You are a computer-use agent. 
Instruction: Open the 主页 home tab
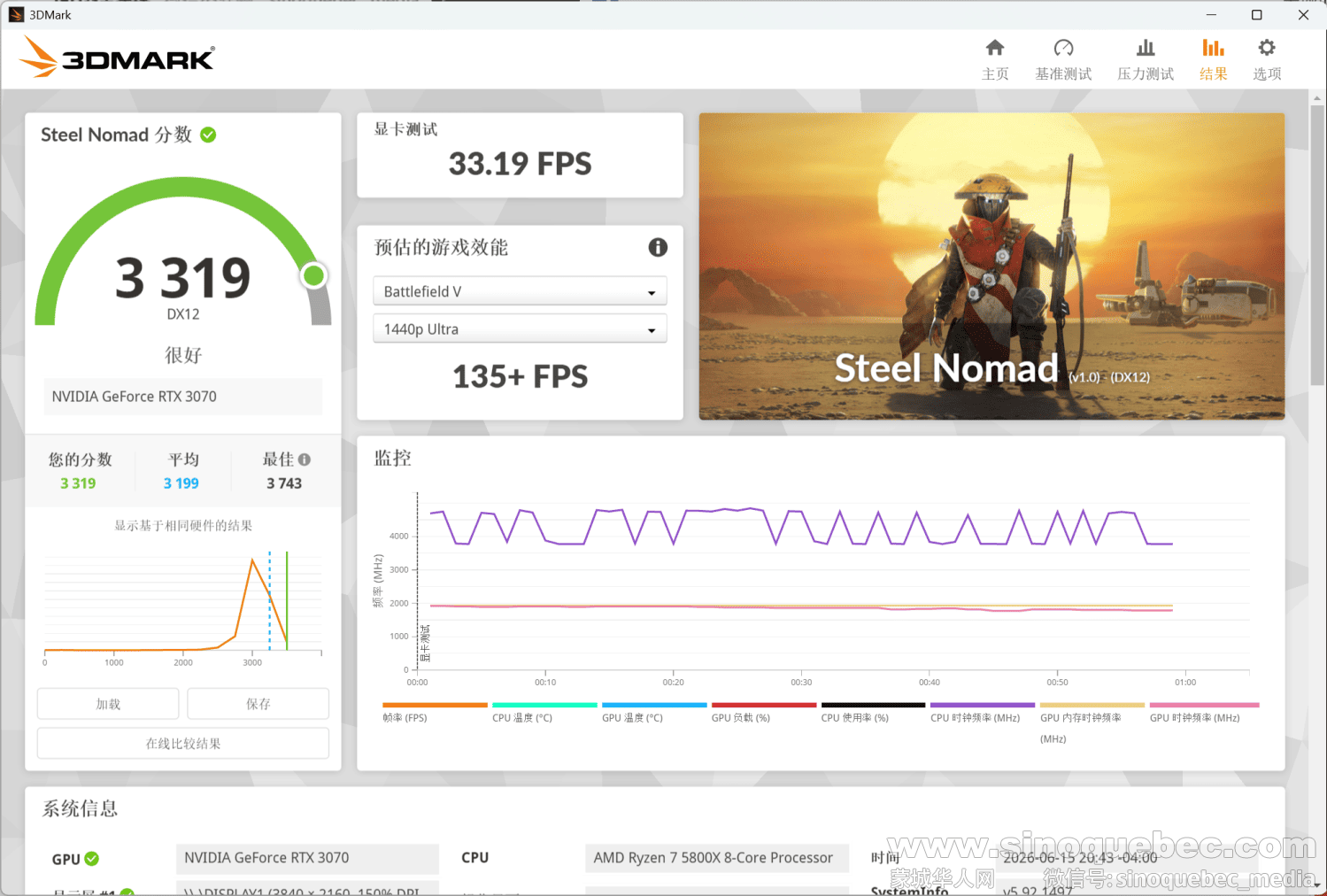pyautogui.click(x=995, y=59)
